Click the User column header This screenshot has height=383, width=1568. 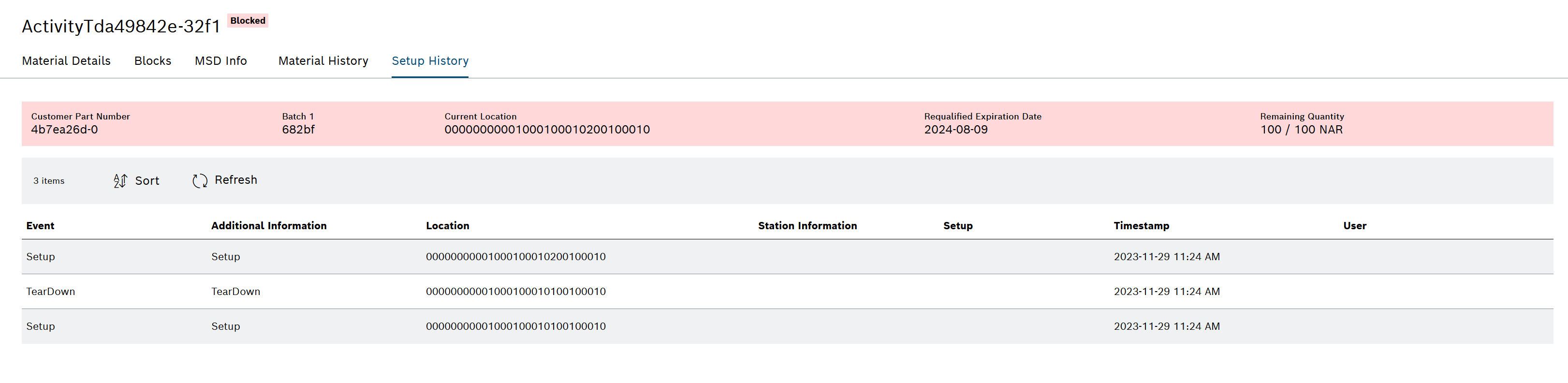[1355, 226]
